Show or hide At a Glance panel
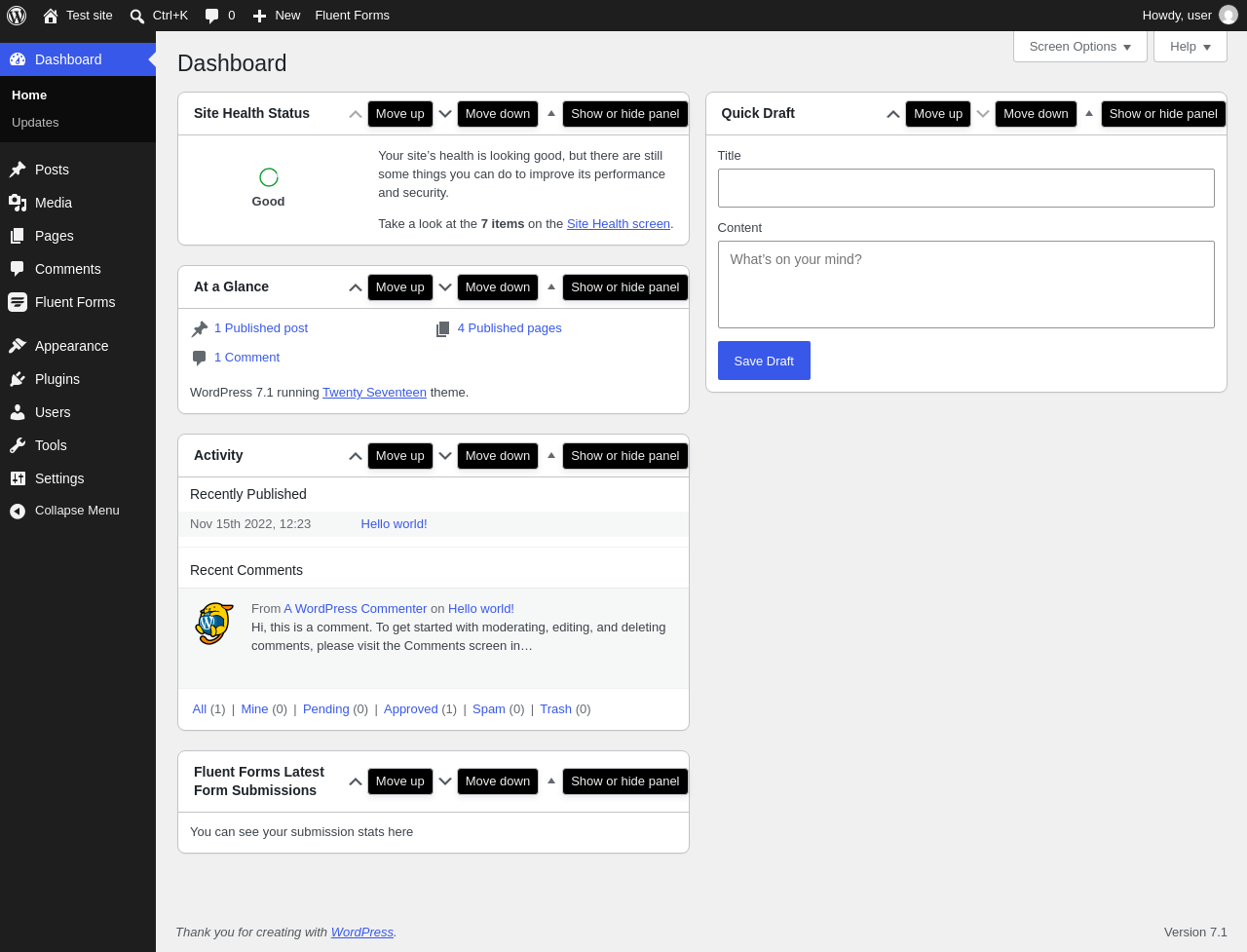 tap(625, 287)
